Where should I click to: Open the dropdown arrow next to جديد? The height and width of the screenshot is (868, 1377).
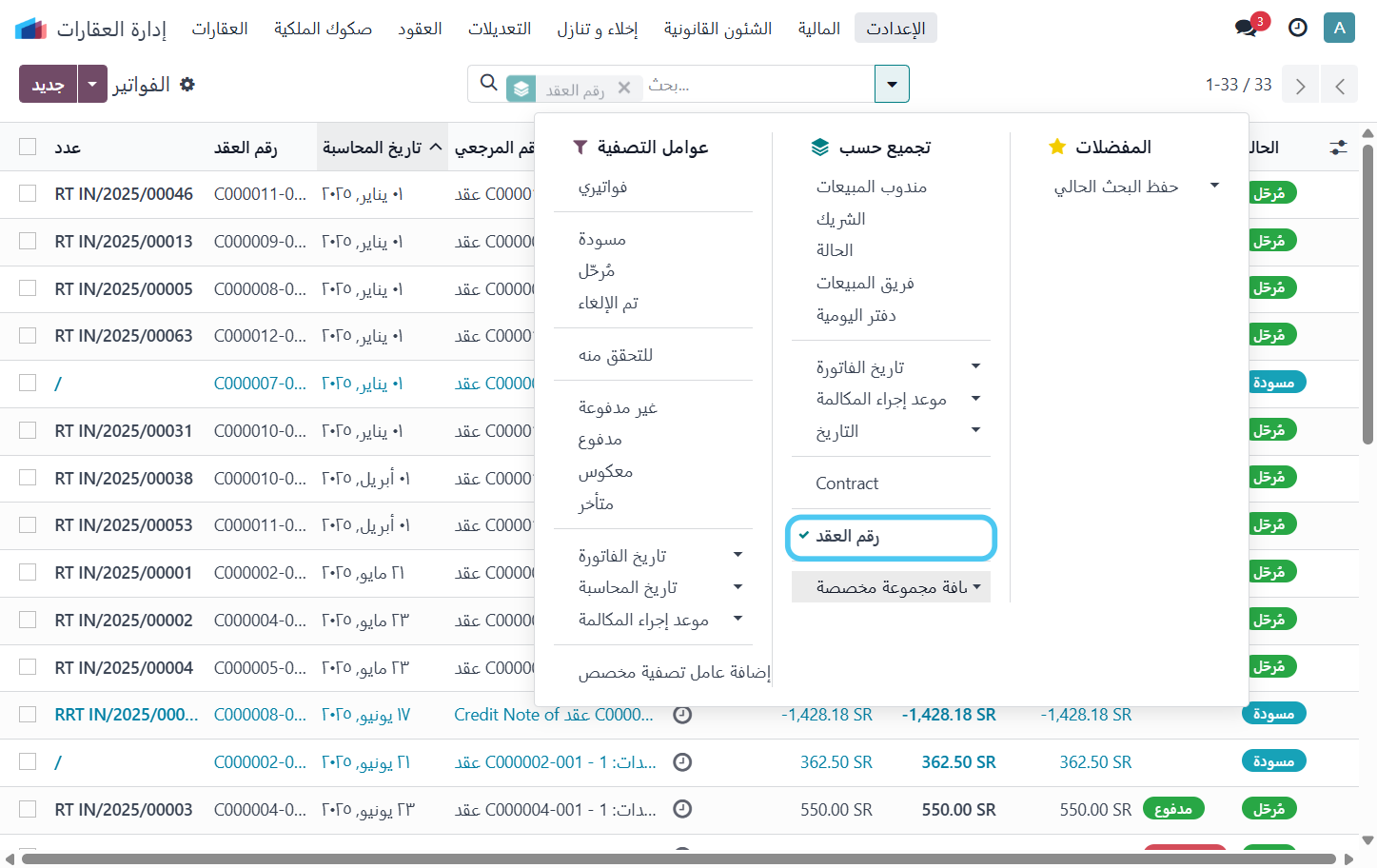tap(92, 84)
